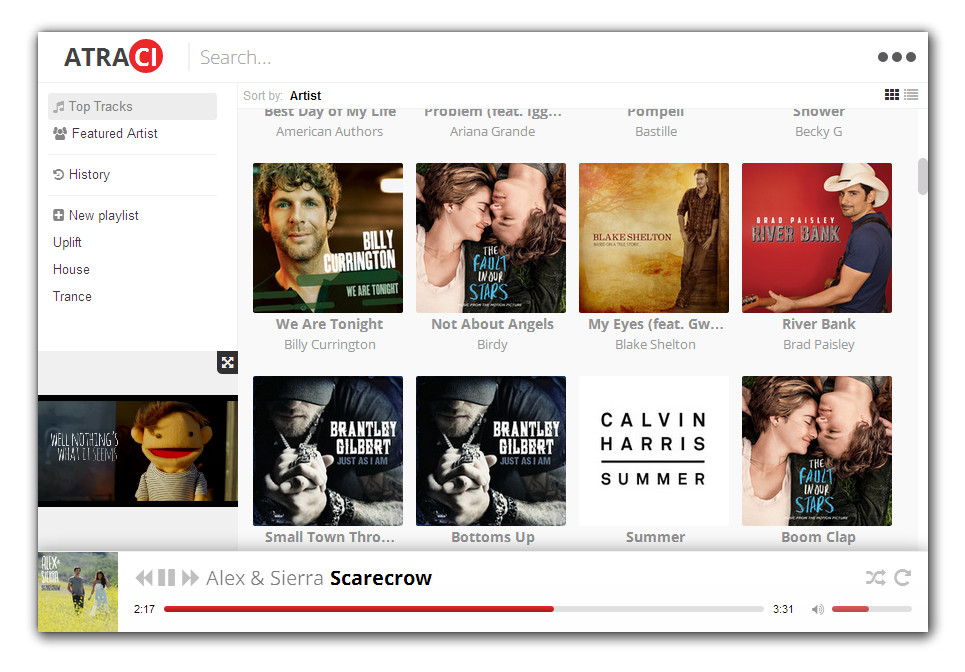The image size is (965, 672).
Task: Click the River Bank title
Action: click(x=819, y=324)
